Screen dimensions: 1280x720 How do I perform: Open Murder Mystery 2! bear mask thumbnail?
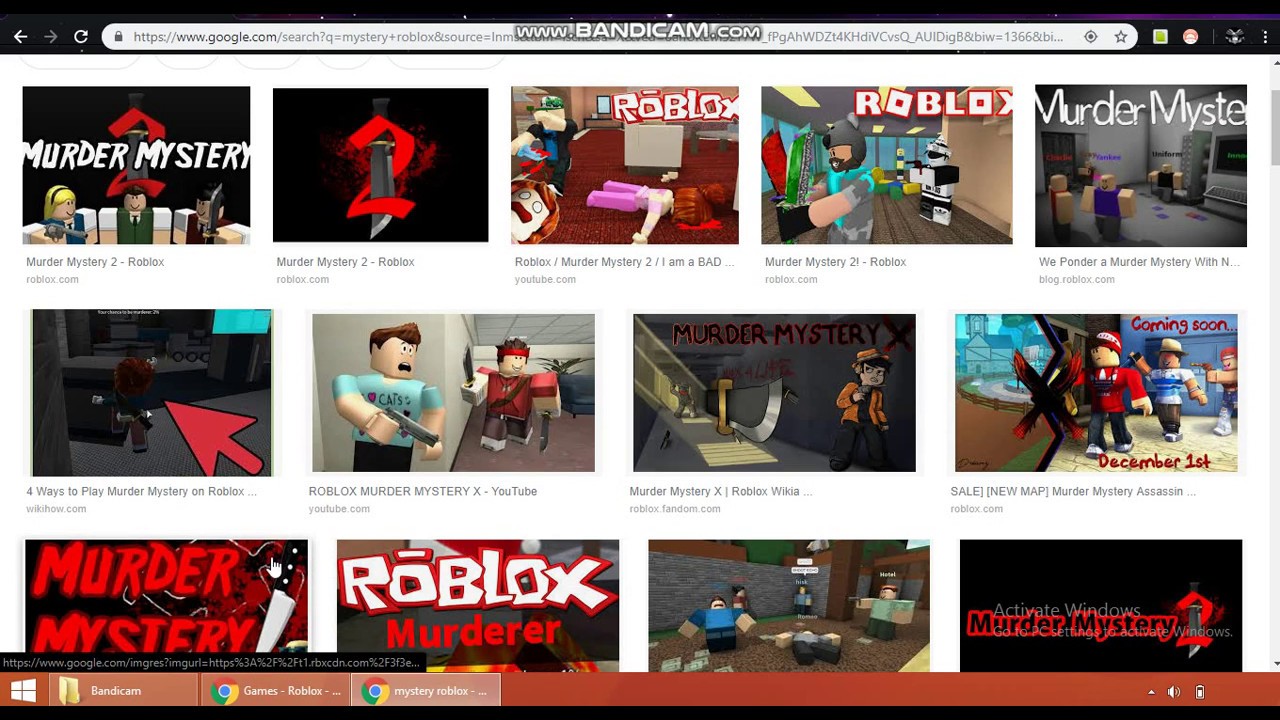coord(887,165)
